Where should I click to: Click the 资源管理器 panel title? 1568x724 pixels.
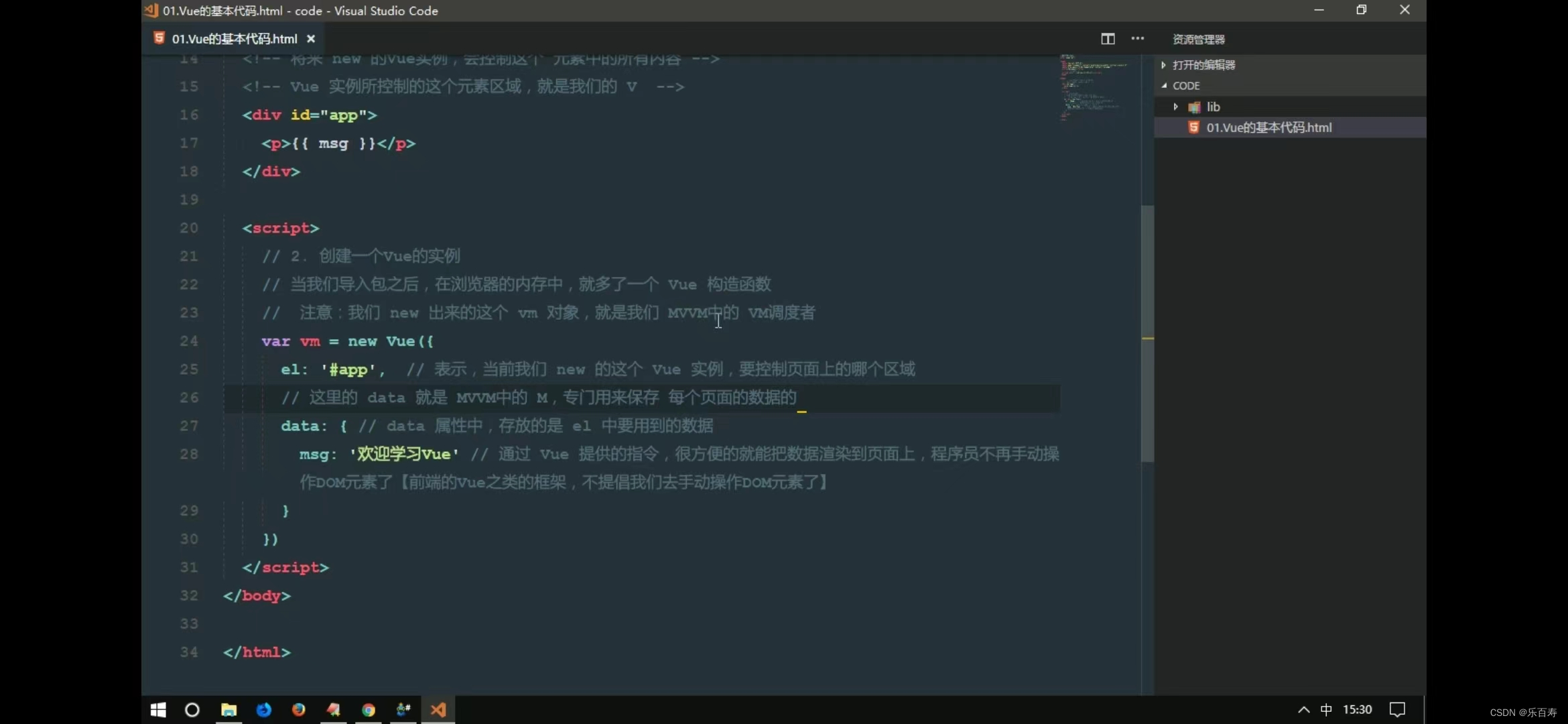pyautogui.click(x=1198, y=40)
